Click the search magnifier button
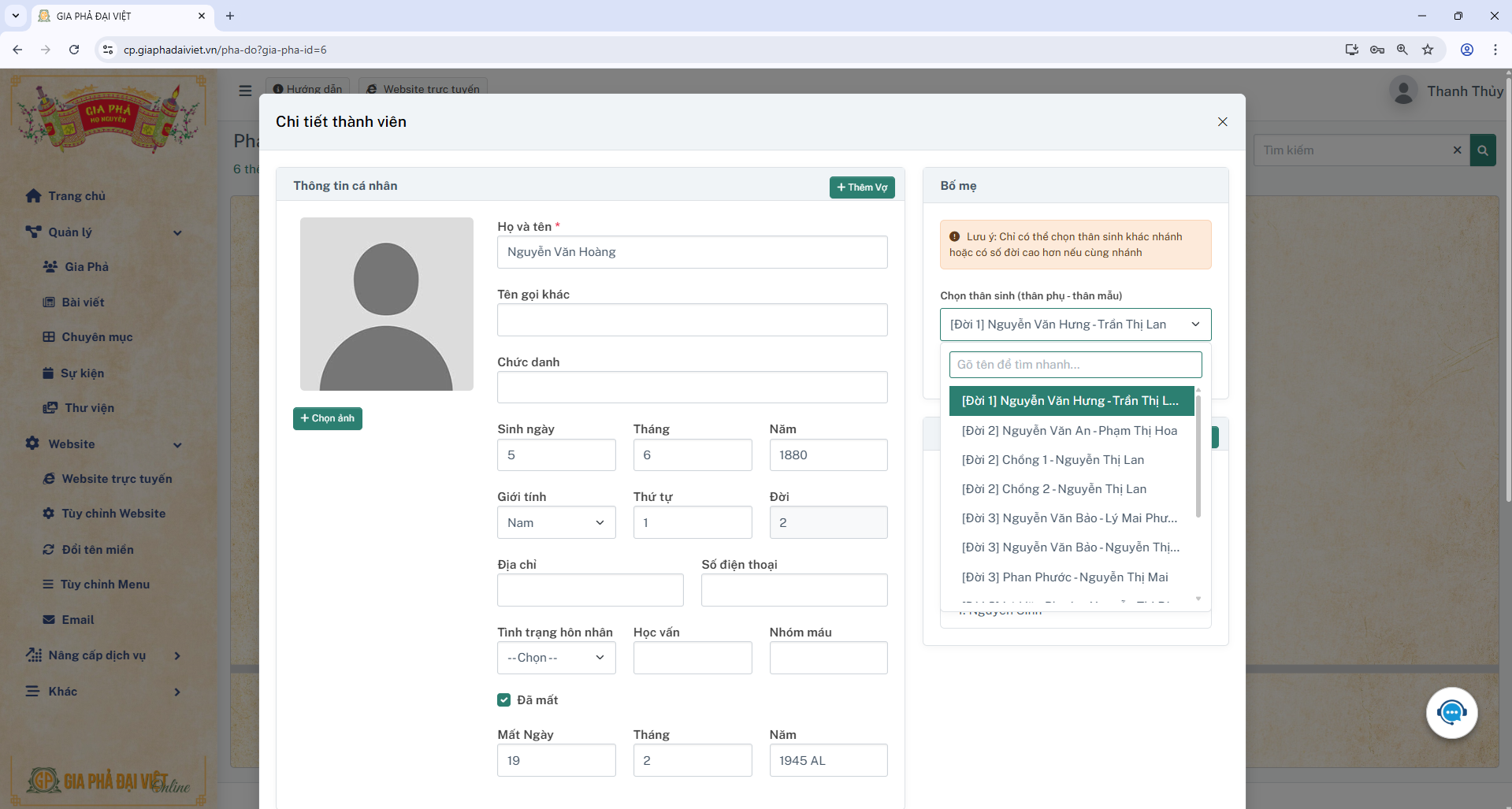The width and height of the screenshot is (1512, 809). pyautogui.click(x=1483, y=150)
